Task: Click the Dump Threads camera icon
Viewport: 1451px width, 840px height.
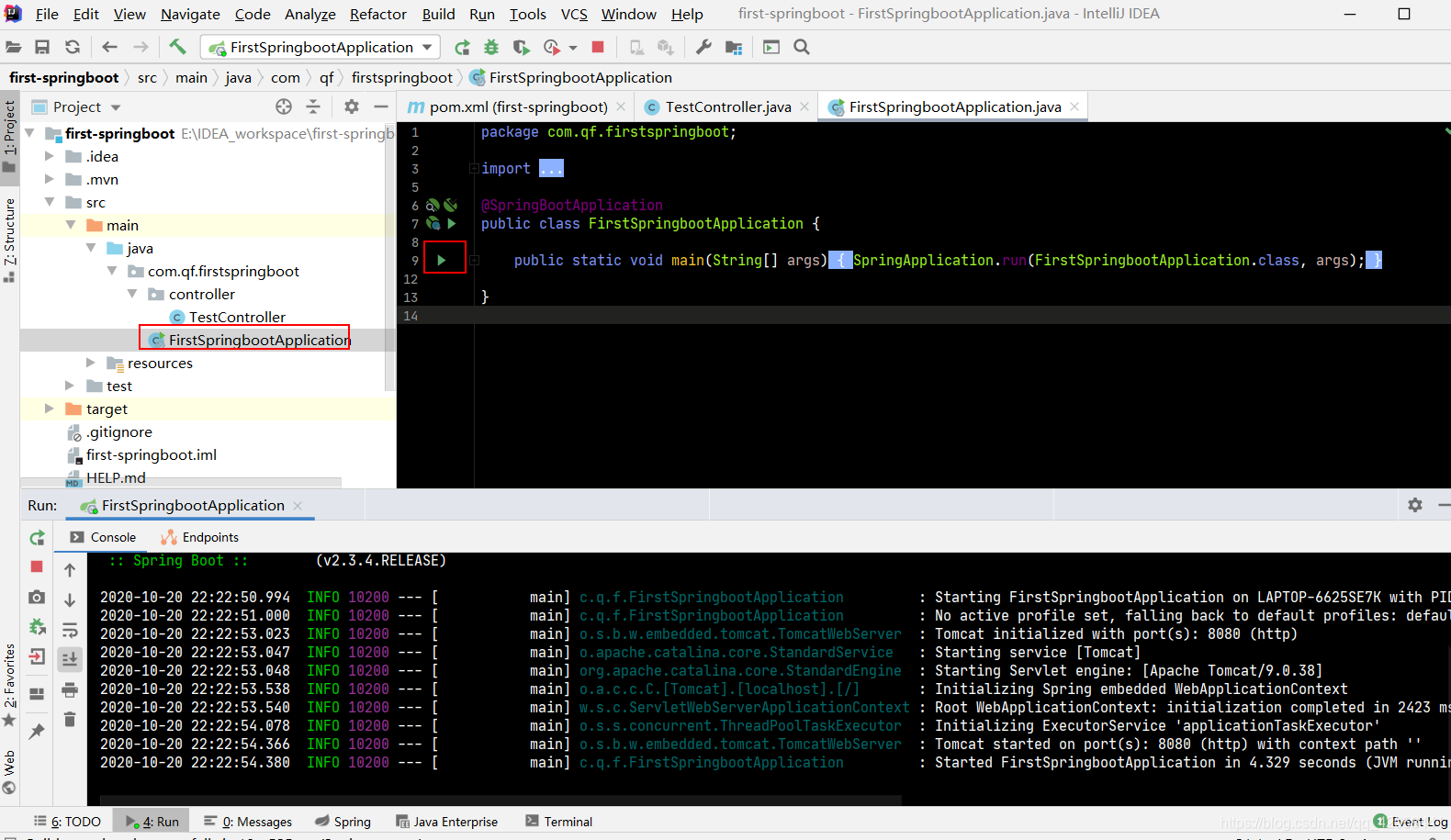Action: click(x=37, y=598)
